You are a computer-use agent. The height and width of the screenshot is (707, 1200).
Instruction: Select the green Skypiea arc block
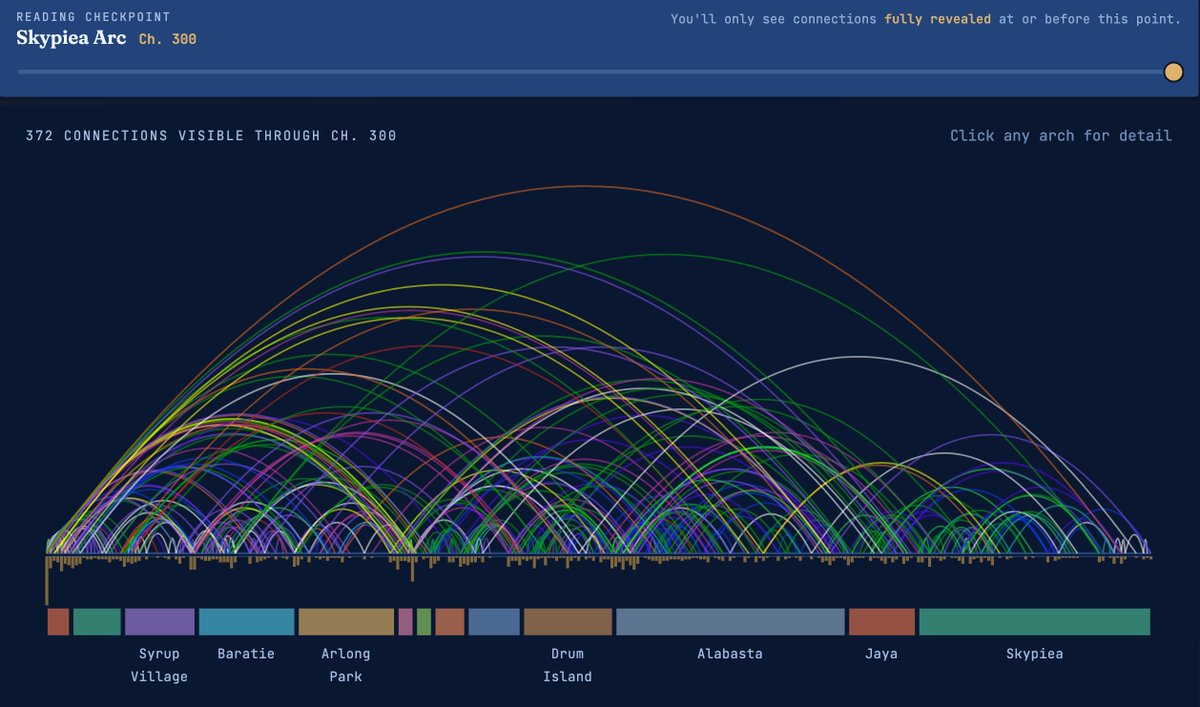point(1035,622)
